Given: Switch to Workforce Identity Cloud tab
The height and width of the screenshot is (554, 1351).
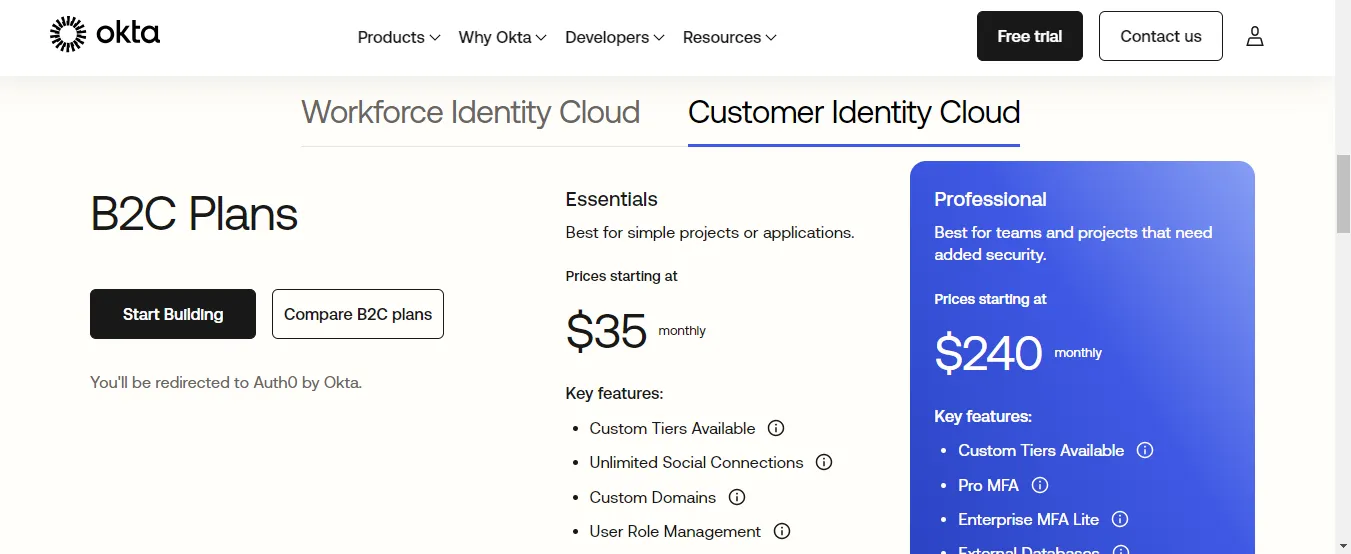Looking at the screenshot, I should point(471,112).
